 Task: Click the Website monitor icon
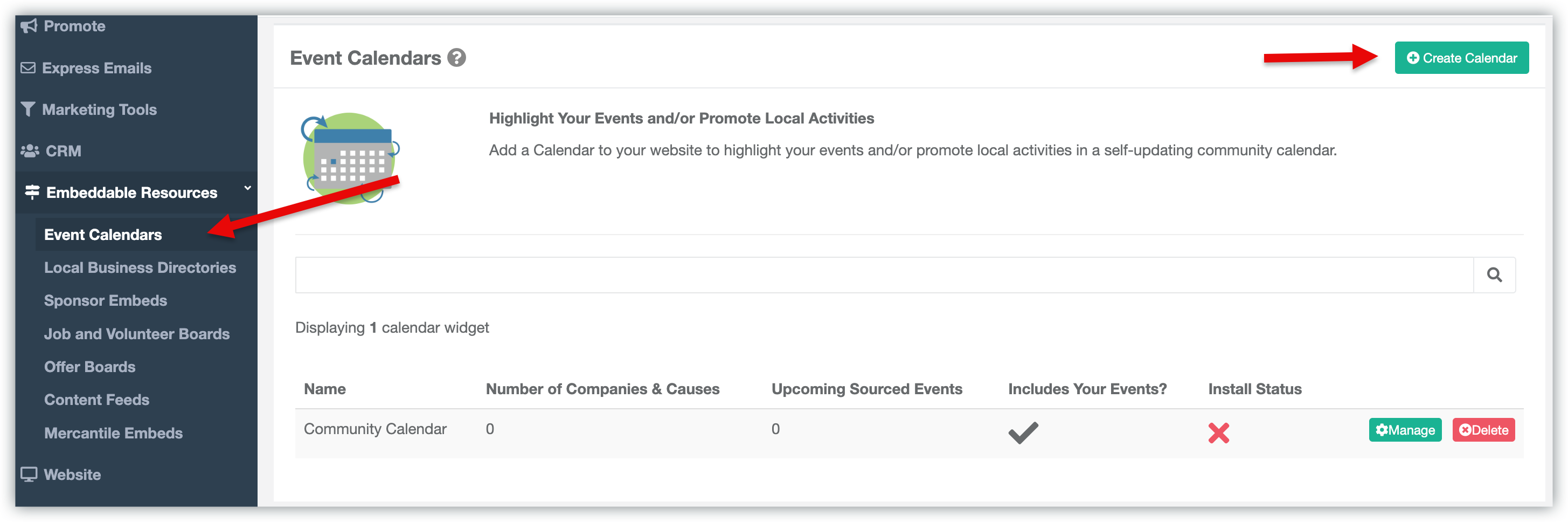(x=29, y=474)
